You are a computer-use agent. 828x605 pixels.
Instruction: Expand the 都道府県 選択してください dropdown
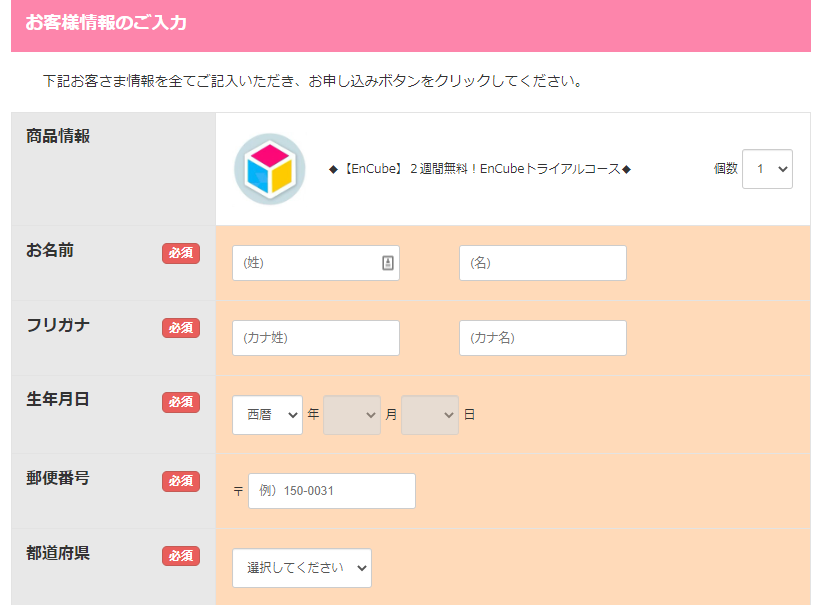click(301, 568)
